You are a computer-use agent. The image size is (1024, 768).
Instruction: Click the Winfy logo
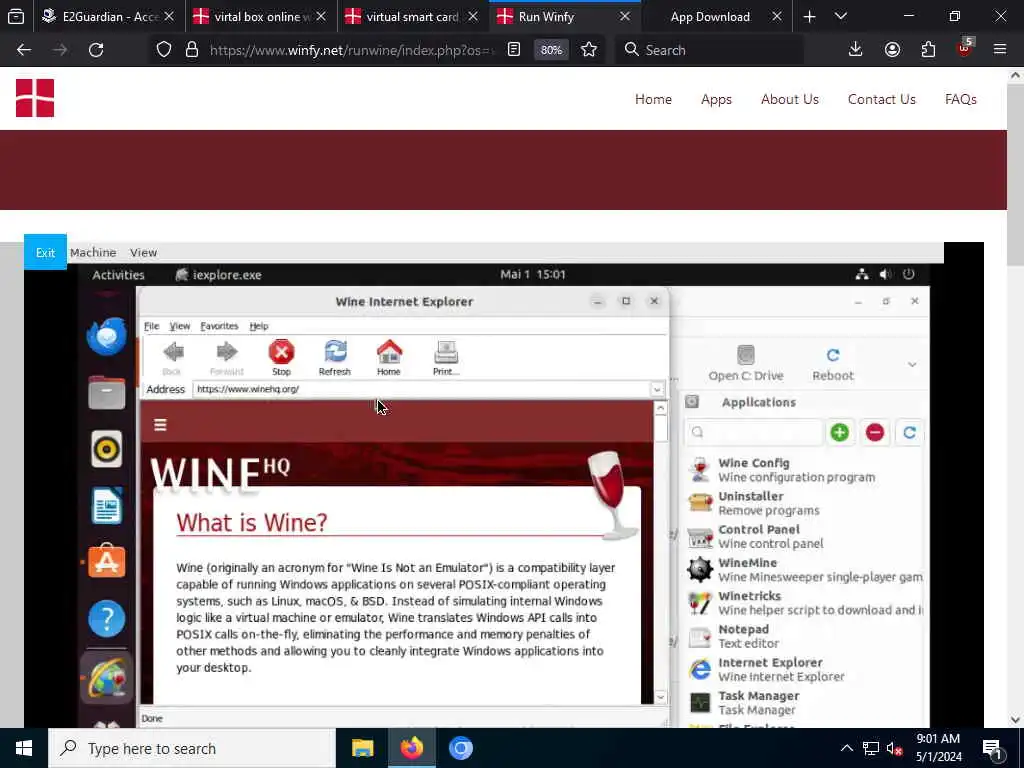click(x=35, y=98)
